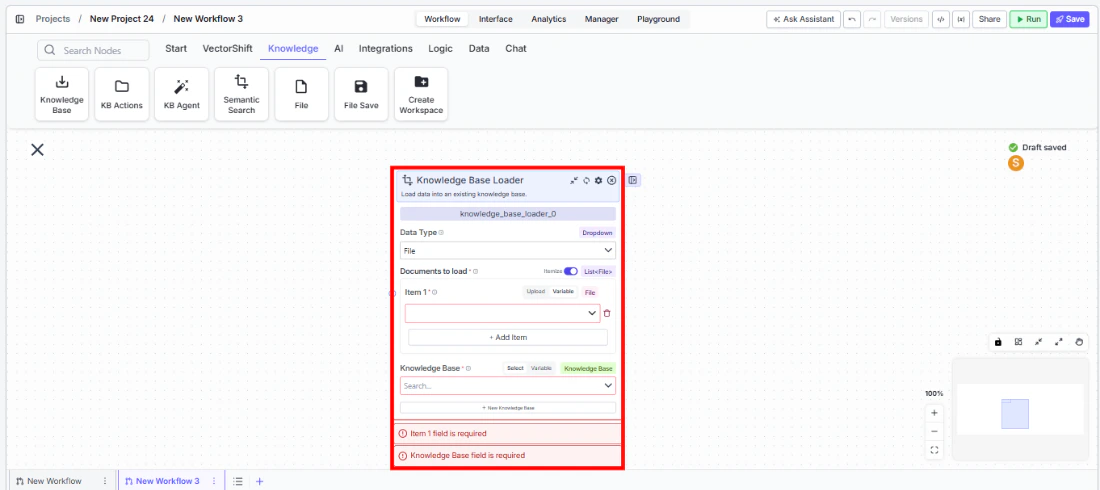
Task: Zoom out of the canvas
Action: click(x=934, y=431)
